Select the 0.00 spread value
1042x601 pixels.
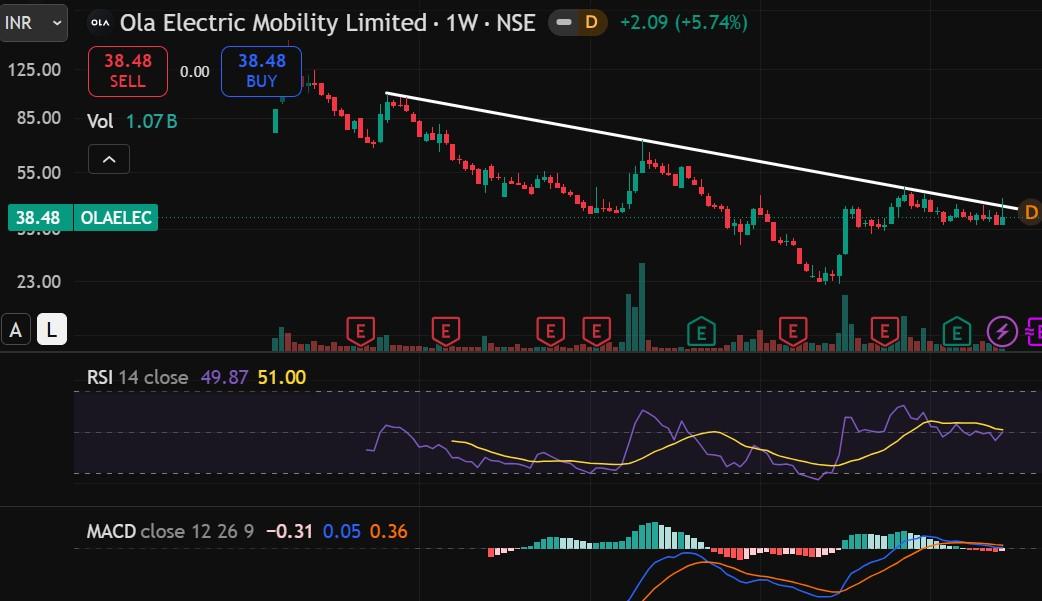[194, 71]
